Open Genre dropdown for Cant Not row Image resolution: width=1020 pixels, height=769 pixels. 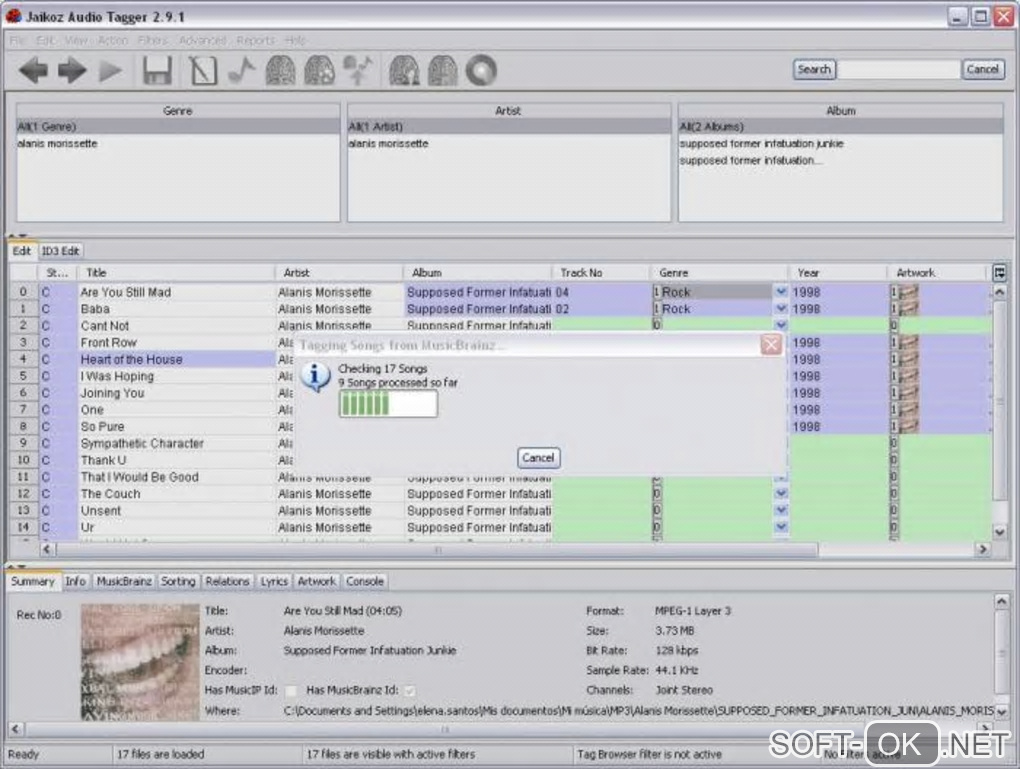click(781, 325)
